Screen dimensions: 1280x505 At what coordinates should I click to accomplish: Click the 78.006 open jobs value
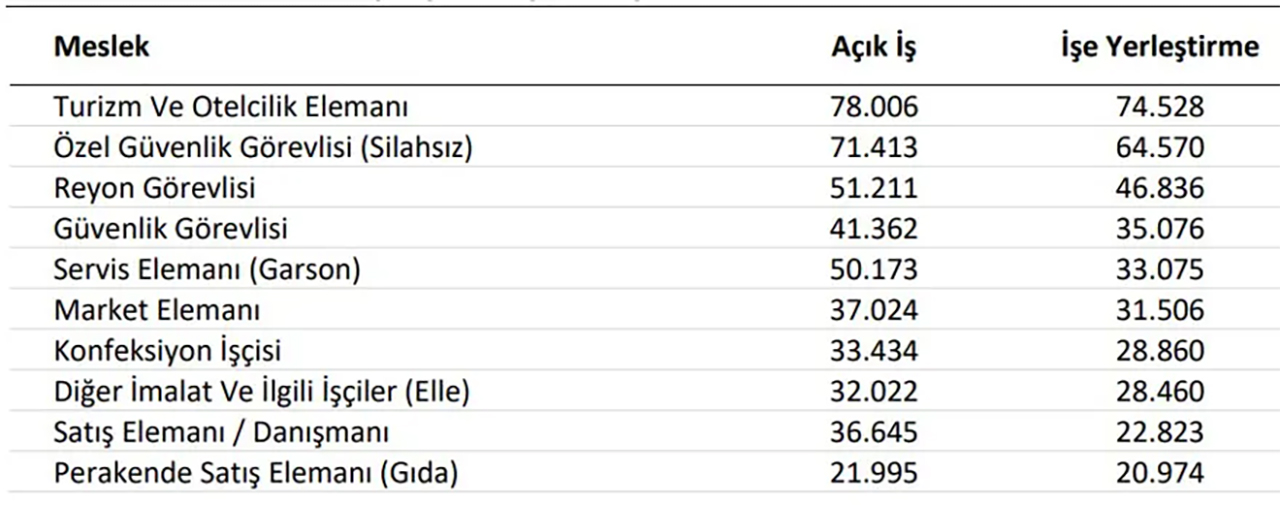[x=873, y=107]
